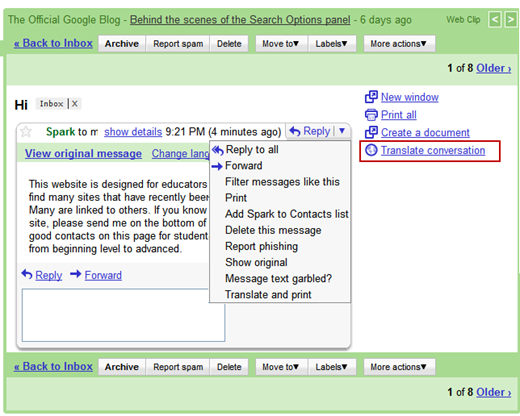Go back using top Back to Inbox link
Screen dimensions: 520x416
click(53, 43)
